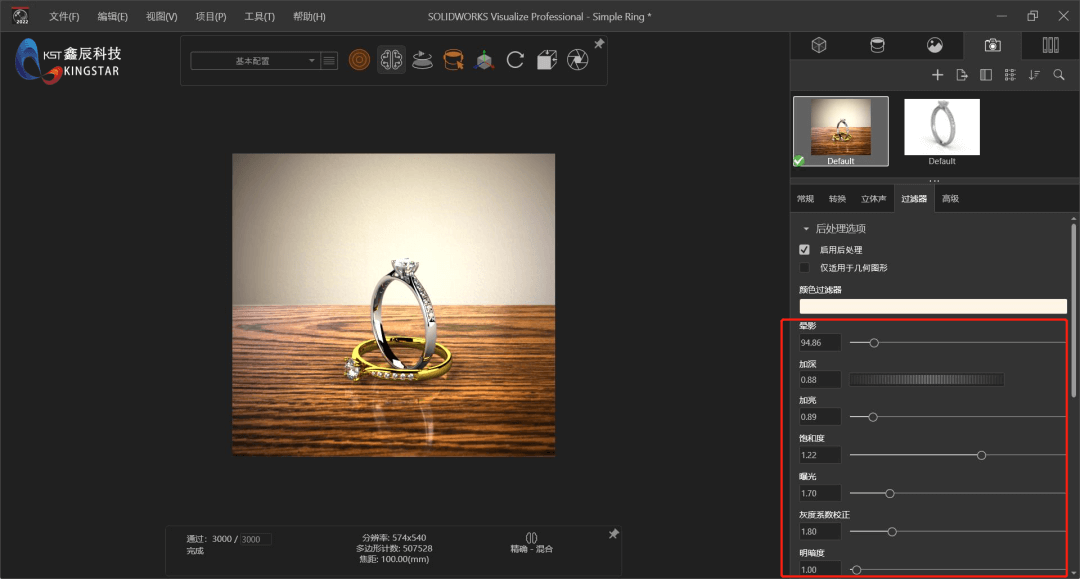
Task: Open the Libraries file-cabinet icon
Action: 1049,45
